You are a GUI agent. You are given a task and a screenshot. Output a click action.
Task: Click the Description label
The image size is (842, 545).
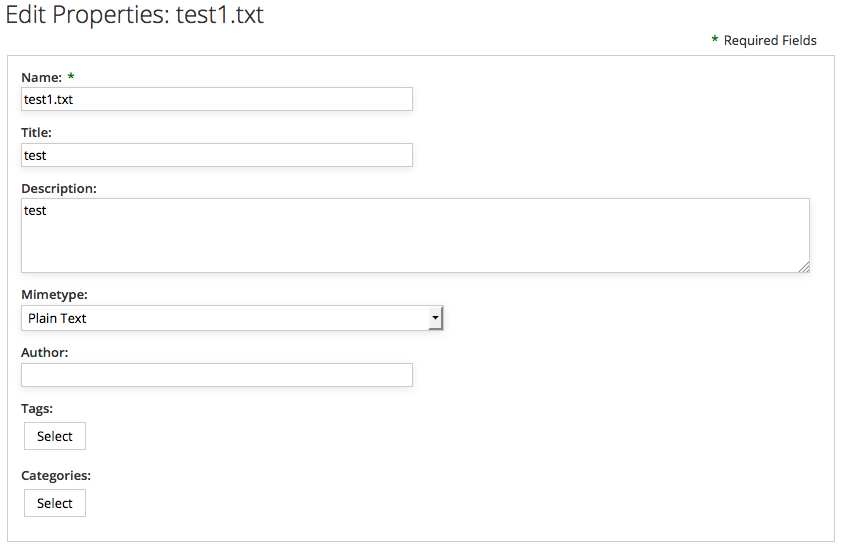[59, 188]
